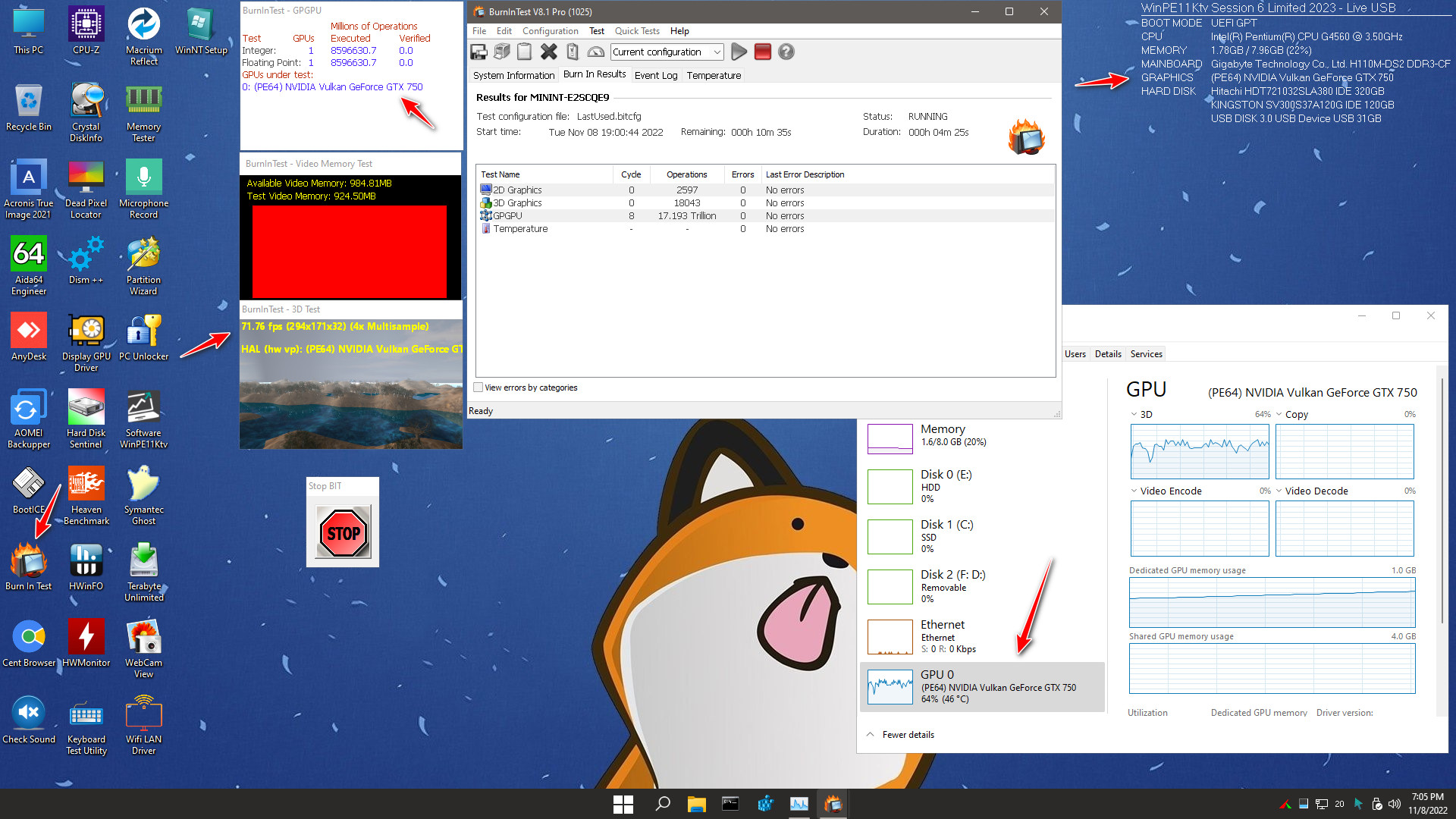This screenshot has height=819, width=1456.
Task: Open the Video Encode graph dropdown
Action: point(1134,491)
